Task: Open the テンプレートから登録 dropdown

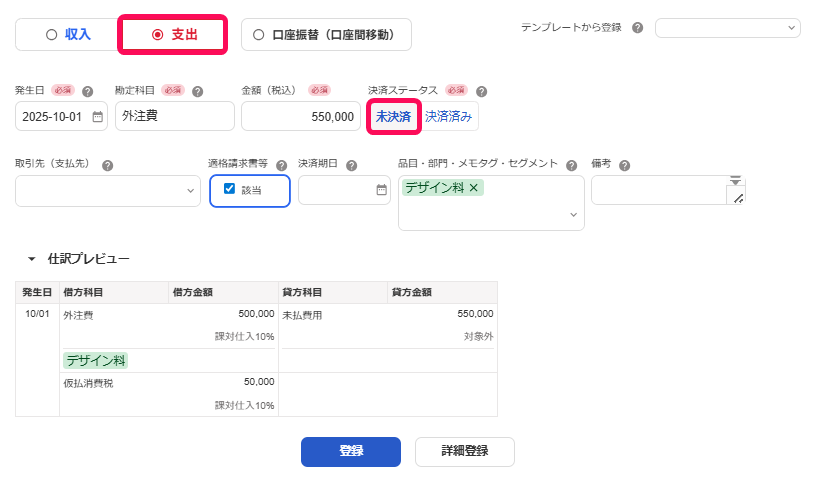Action: pos(728,28)
